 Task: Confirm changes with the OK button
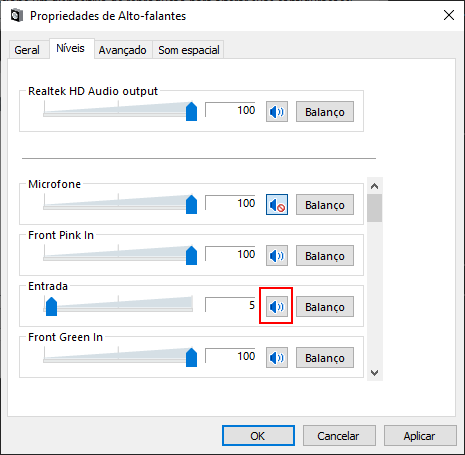258,435
